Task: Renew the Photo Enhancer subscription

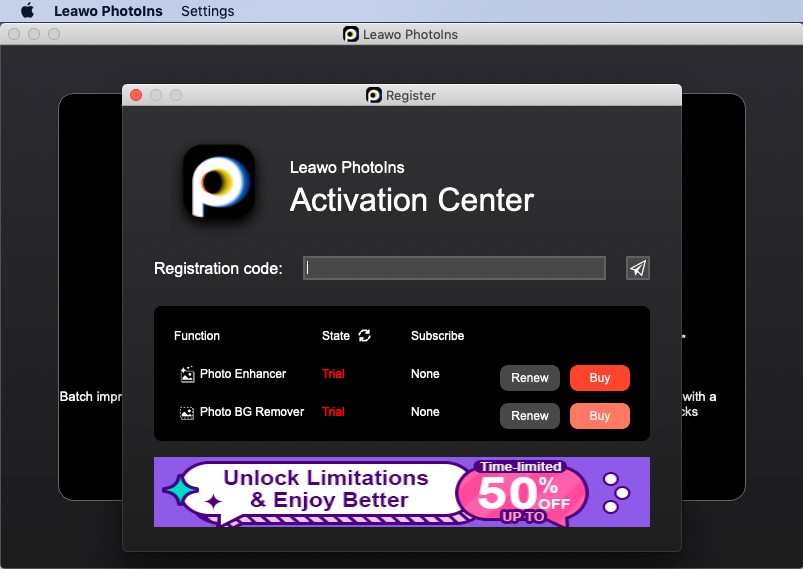Action: (x=529, y=378)
